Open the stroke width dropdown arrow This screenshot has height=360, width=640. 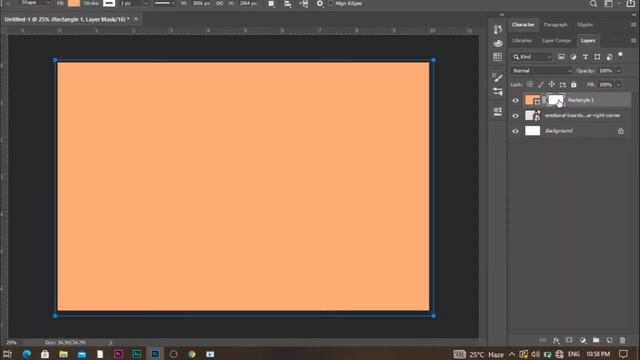pos(146,3)
